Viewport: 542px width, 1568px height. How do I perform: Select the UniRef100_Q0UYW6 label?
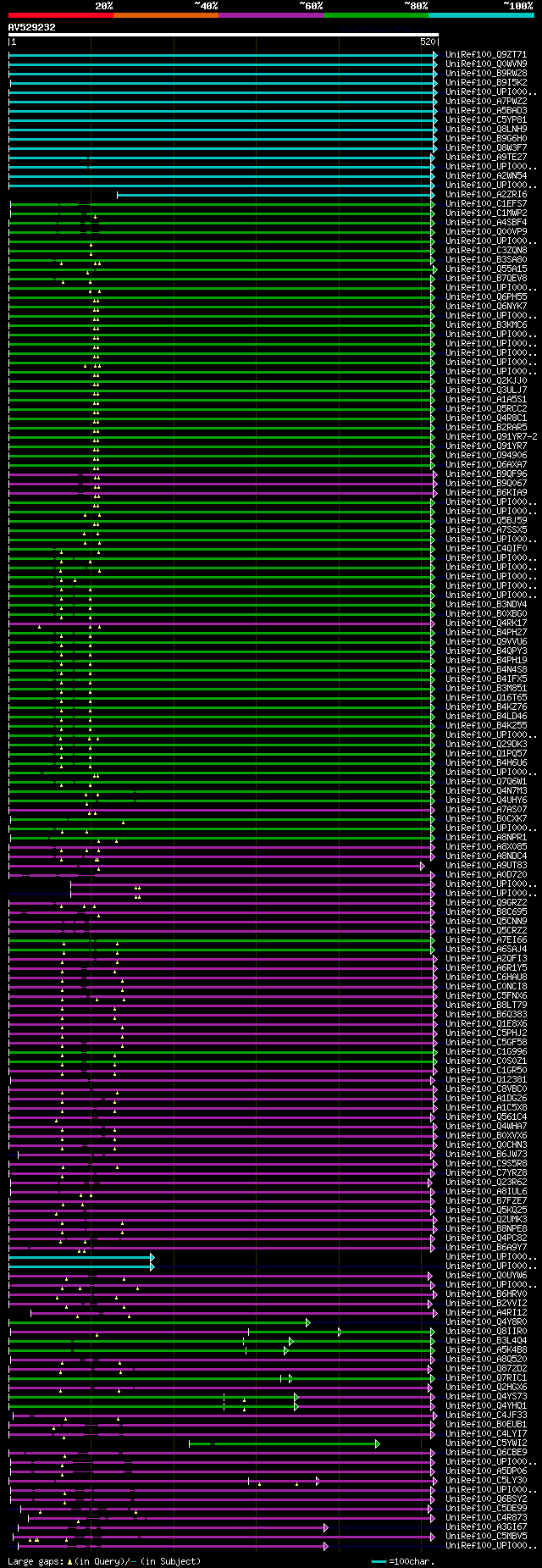pos(486,1275)
